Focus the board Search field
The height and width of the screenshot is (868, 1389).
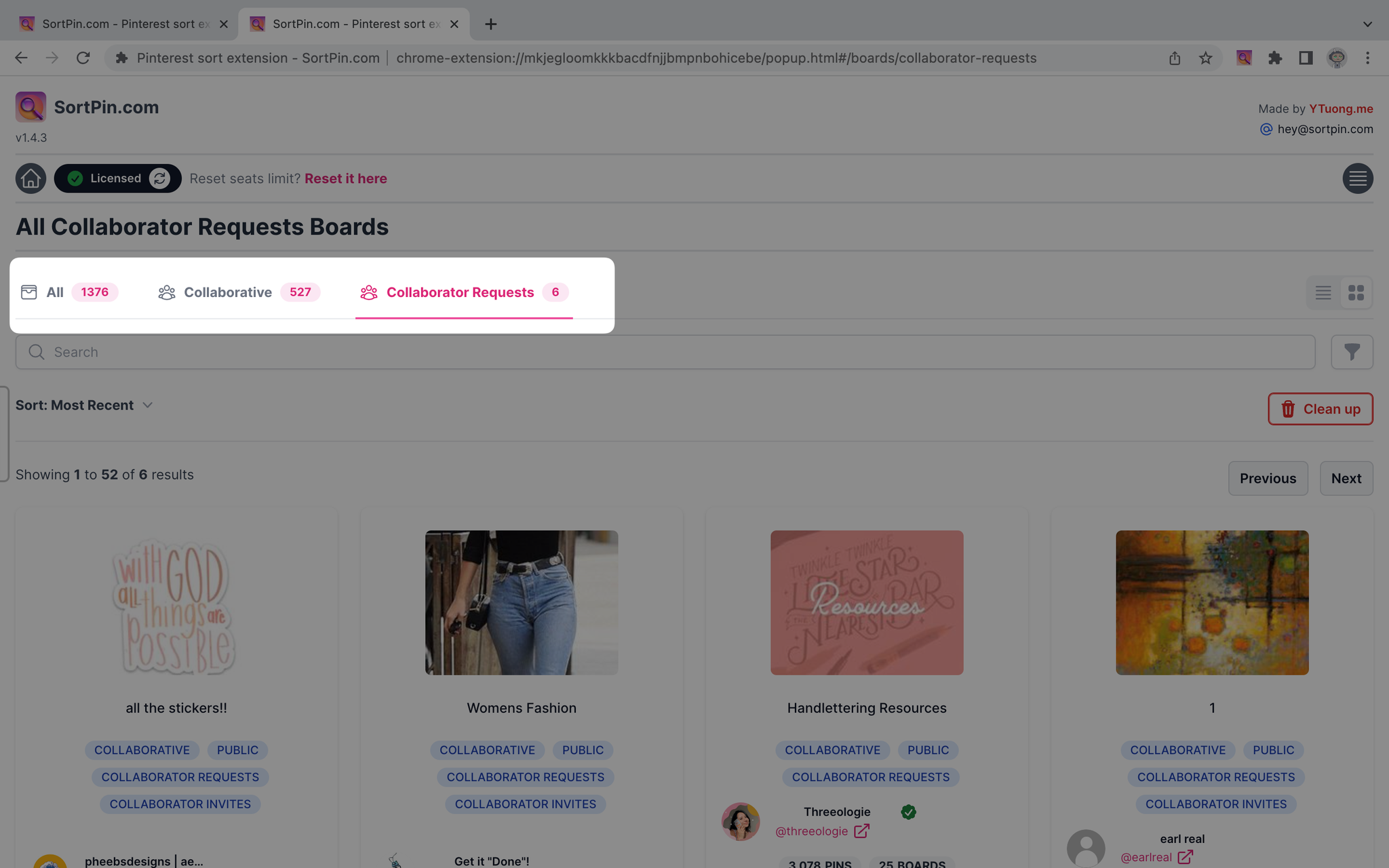[665, 352]
